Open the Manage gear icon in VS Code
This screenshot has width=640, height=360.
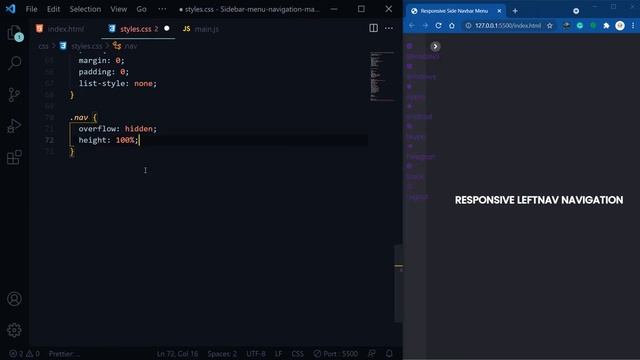[x=14, y=330]
